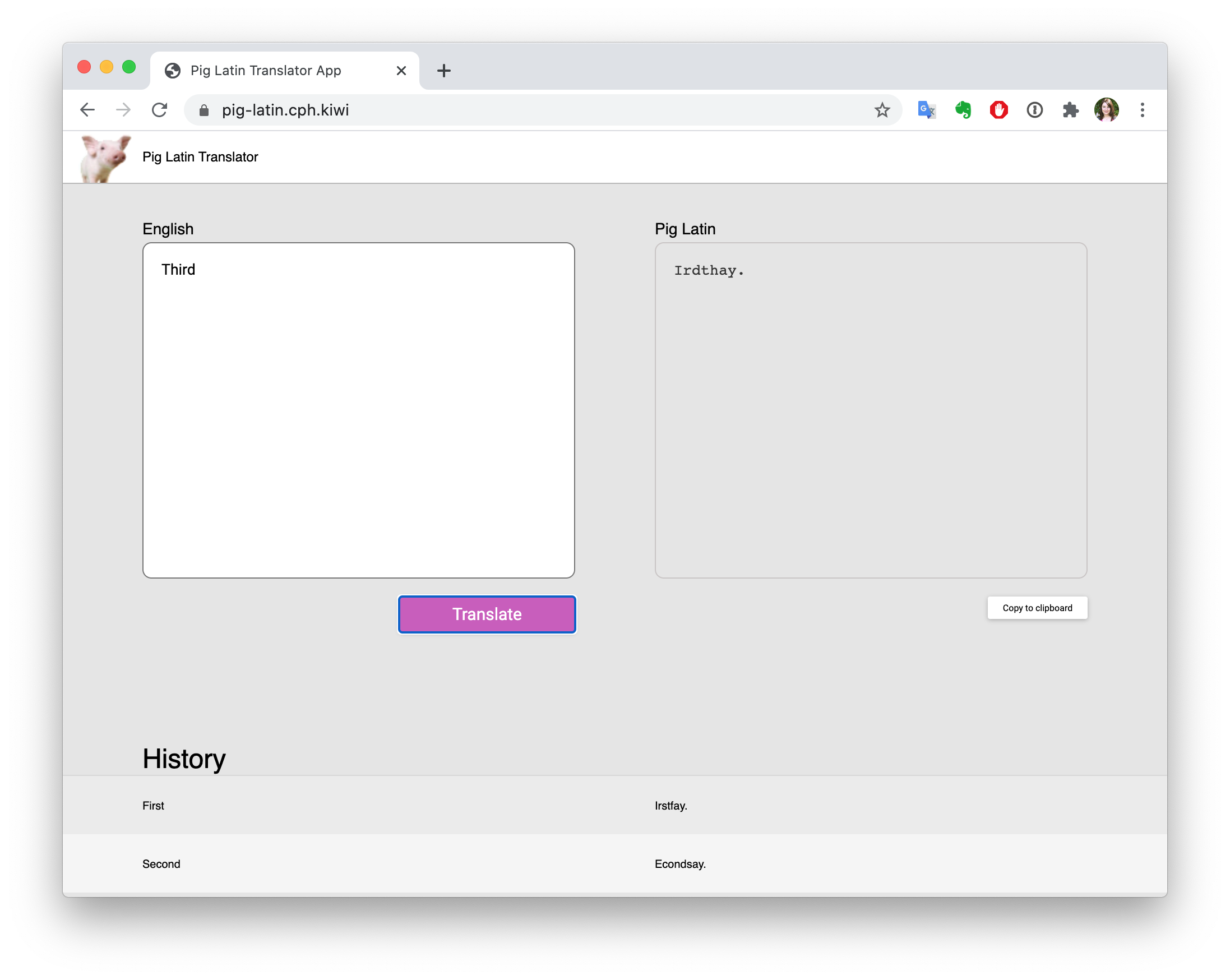This screenshot has width=1230, height=980.
Task: Click Copy to clipboard button
Action: click(1037, 608)
